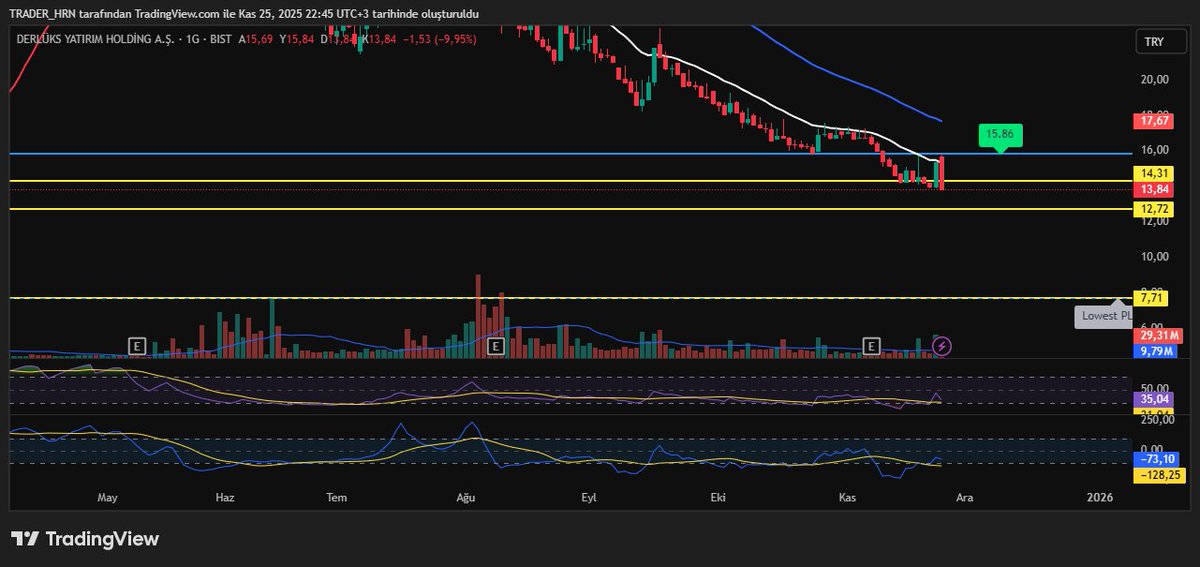The height and width of the screenshot is (567, 1200).
Task: Open the earnings marker near Kas
Action: click(x=871, y=346)
